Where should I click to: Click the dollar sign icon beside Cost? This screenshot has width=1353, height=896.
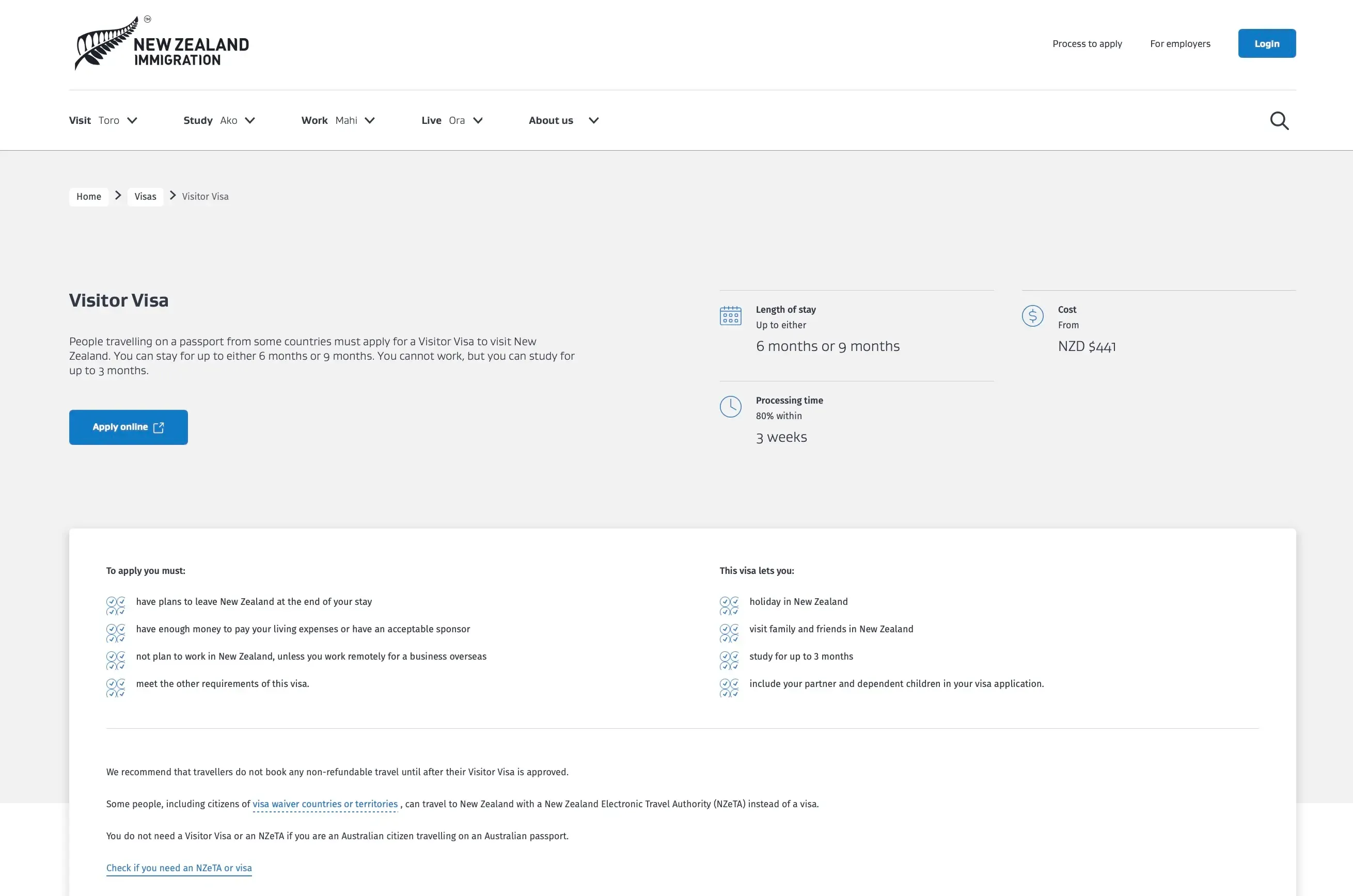click(x=1032, y=315)
